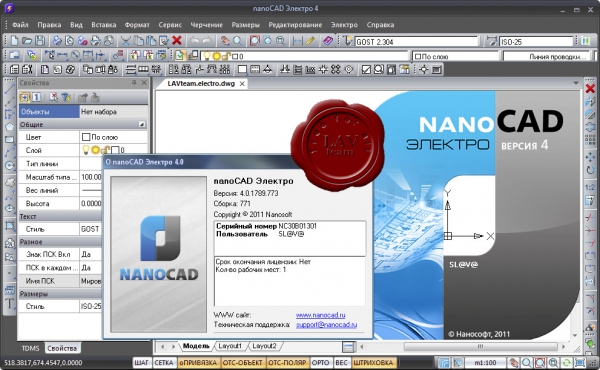Toggle the lightbulb in Слой property row
Image resolution: width=600 pixels, height=370 pixels.
(86, 150)
